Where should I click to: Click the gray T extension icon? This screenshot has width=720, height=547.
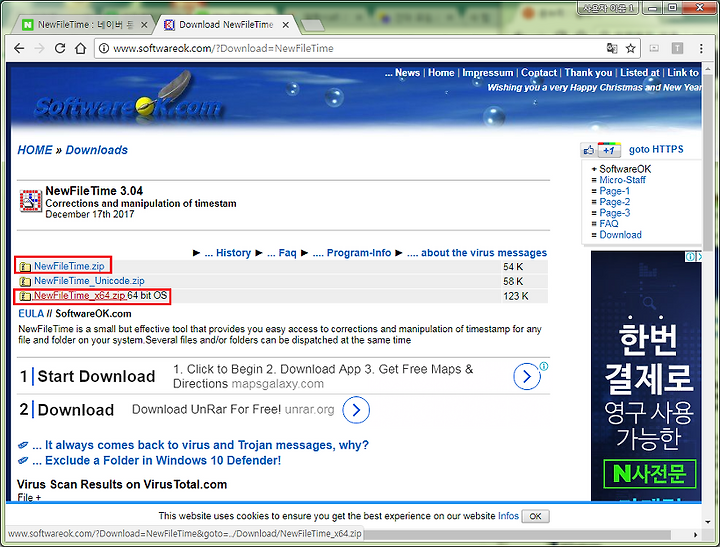tap(677, 48)
